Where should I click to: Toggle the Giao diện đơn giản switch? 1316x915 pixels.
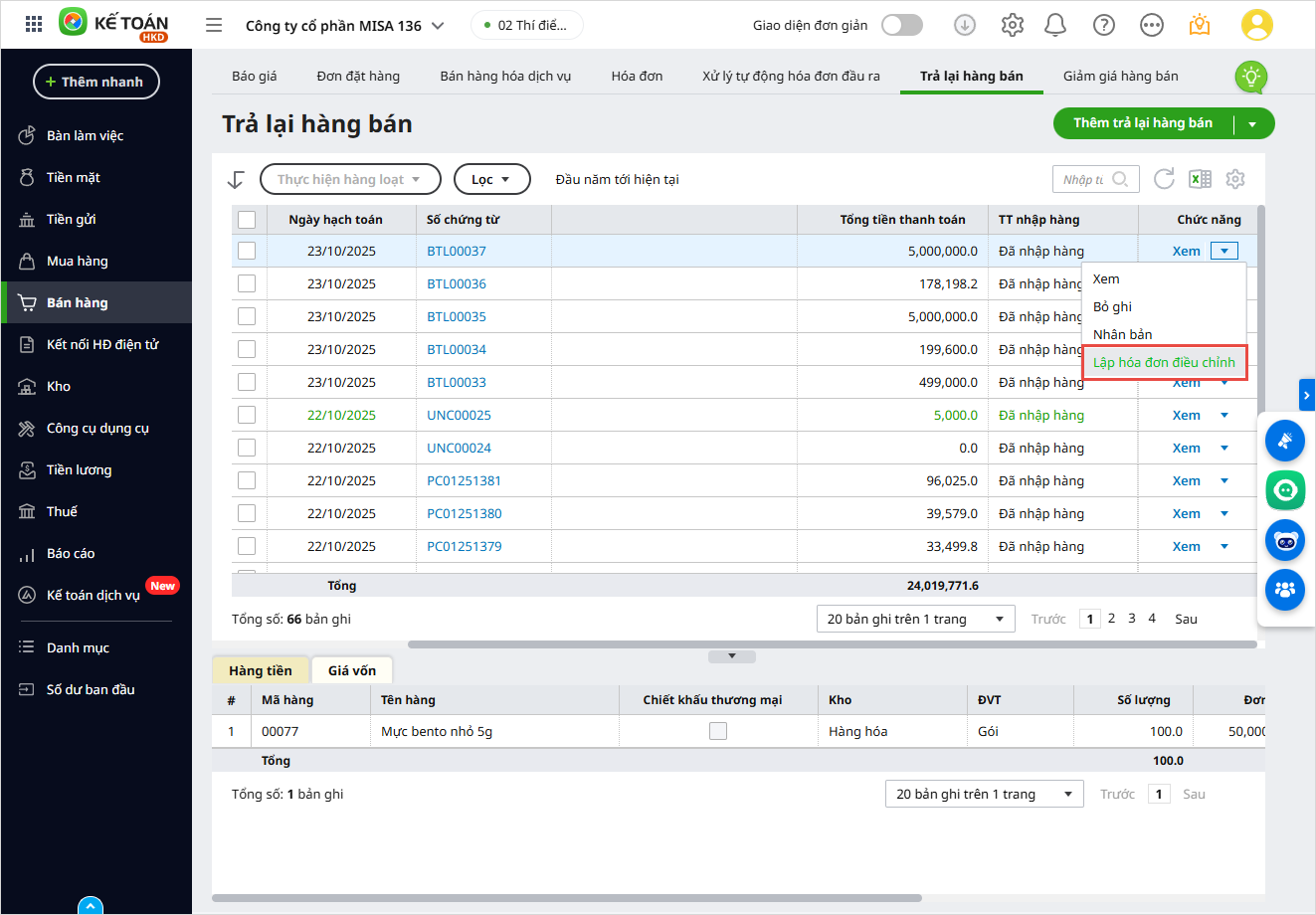[x=901, y=25]
